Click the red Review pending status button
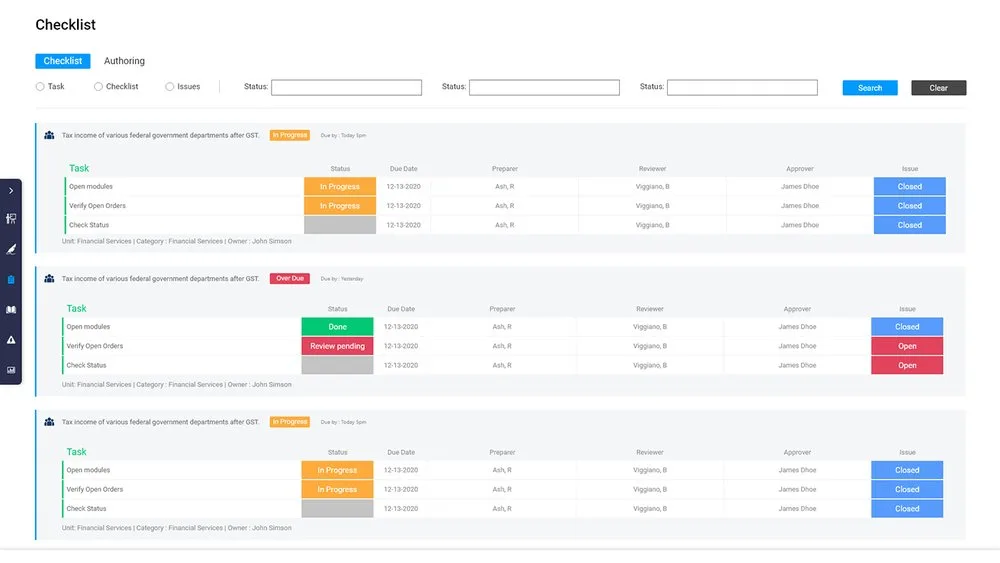 [x=337, y=346]
